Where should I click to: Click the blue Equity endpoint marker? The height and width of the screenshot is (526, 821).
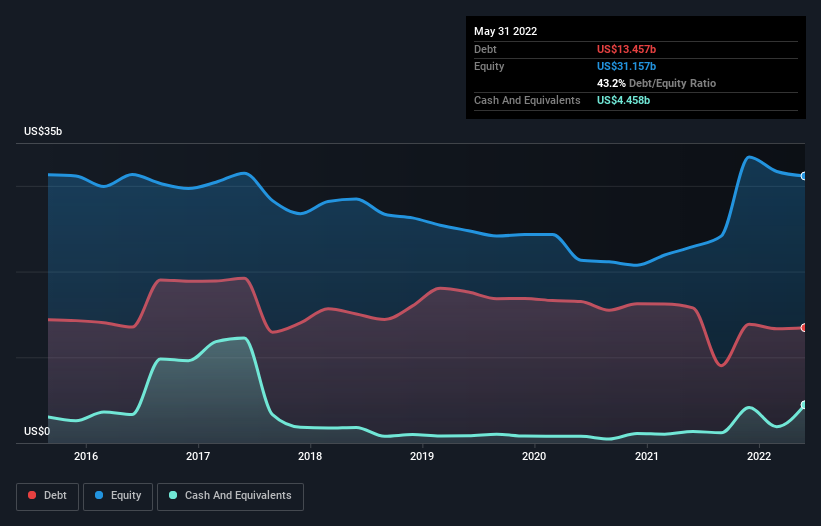tap(804, 176)
